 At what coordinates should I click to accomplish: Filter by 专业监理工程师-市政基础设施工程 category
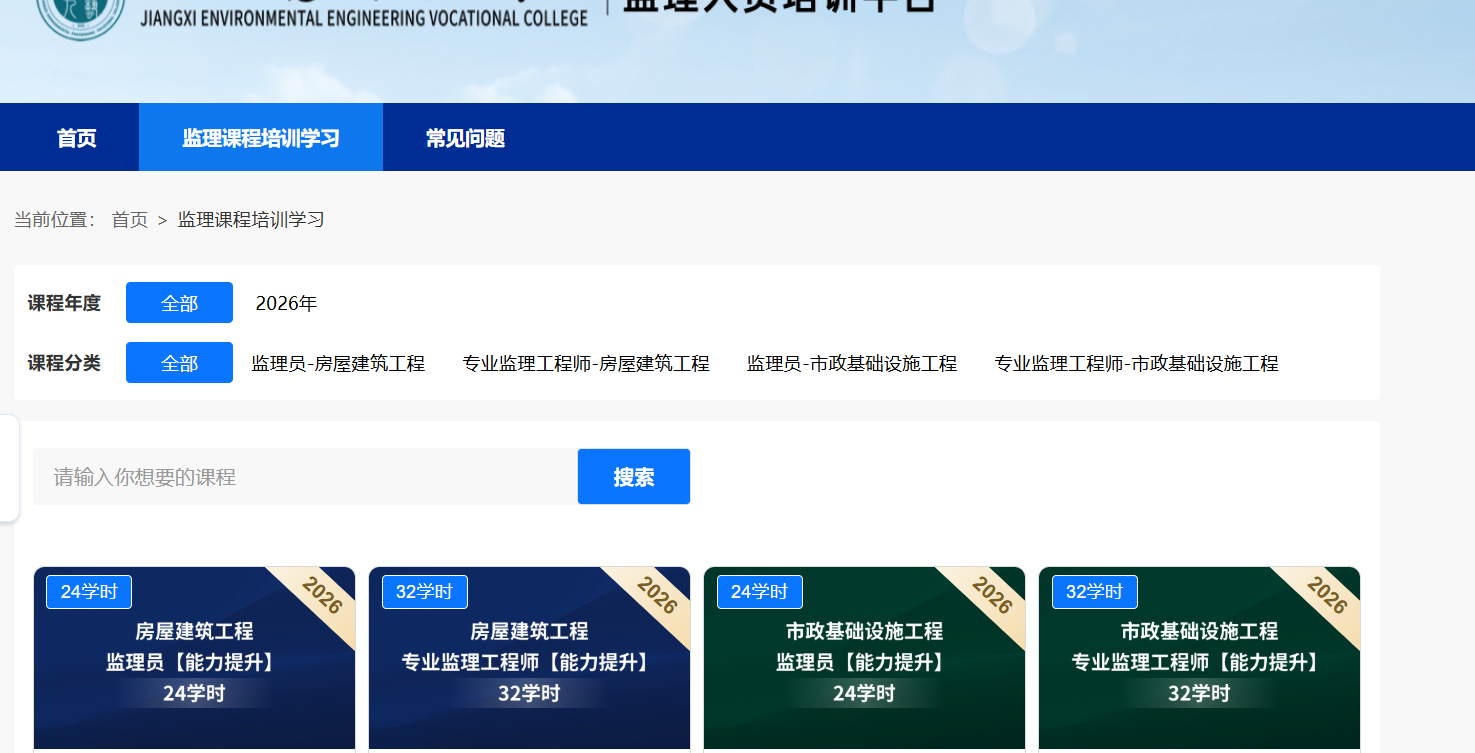click(1136, 364)
